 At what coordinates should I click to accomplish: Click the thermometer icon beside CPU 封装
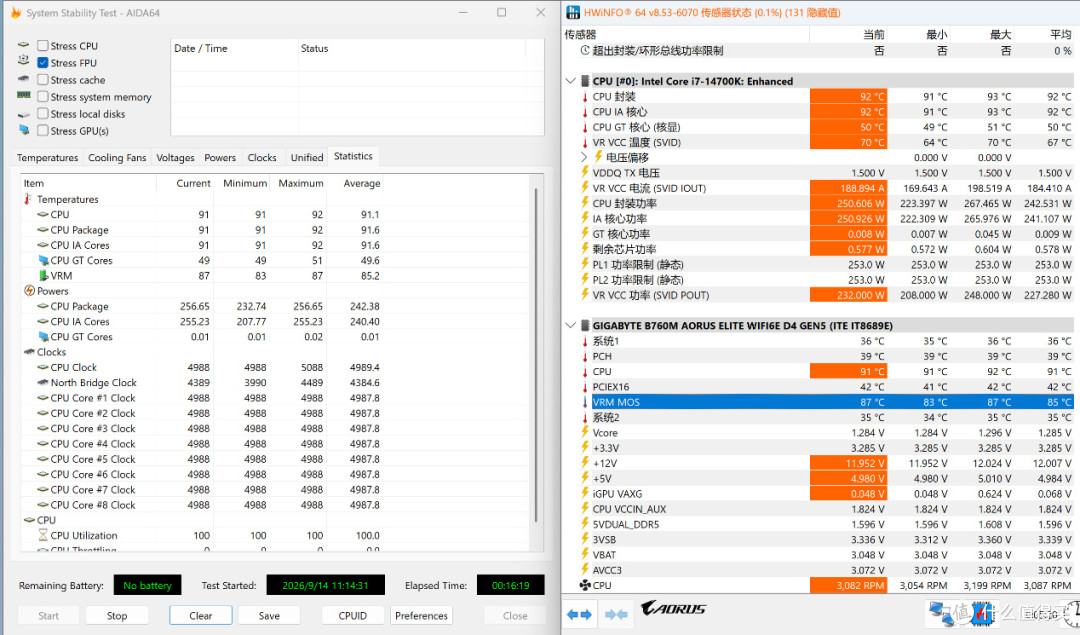click(x=585, y=96)
